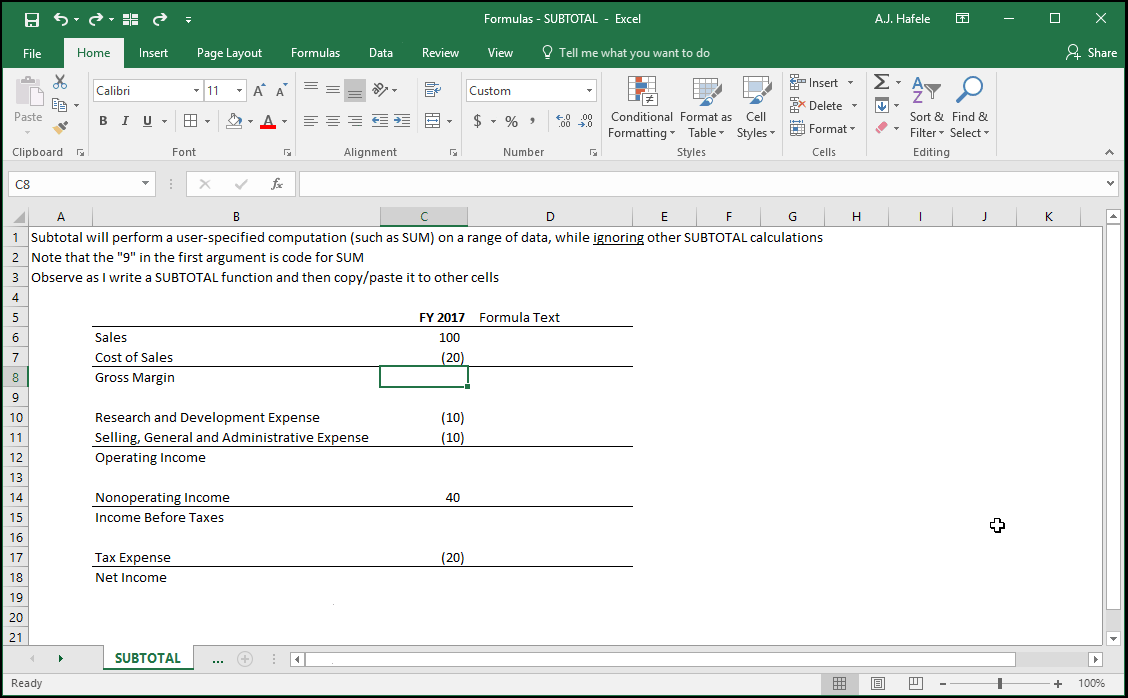Image resolution: width=1128 pixels, height=698 pixels.
Task: Click the Decrease Indent icon
Action: pyautogui.click(x=380, y=121)
